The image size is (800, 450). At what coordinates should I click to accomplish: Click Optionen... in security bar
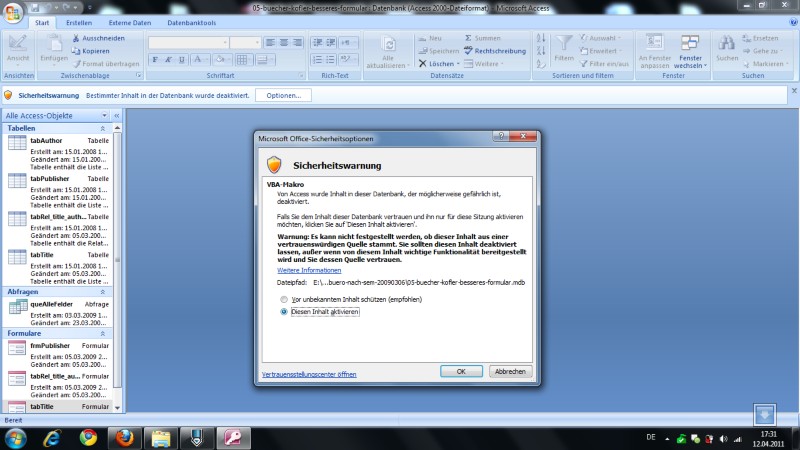tap(284, 95)
